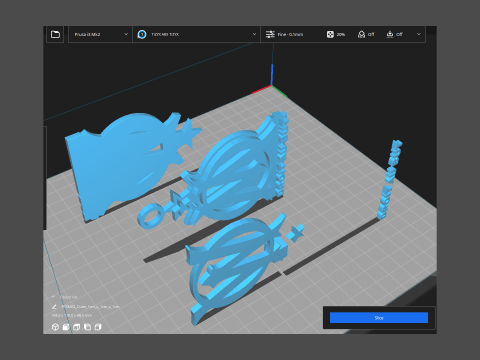Switch to right side view icon

(98, 327)
